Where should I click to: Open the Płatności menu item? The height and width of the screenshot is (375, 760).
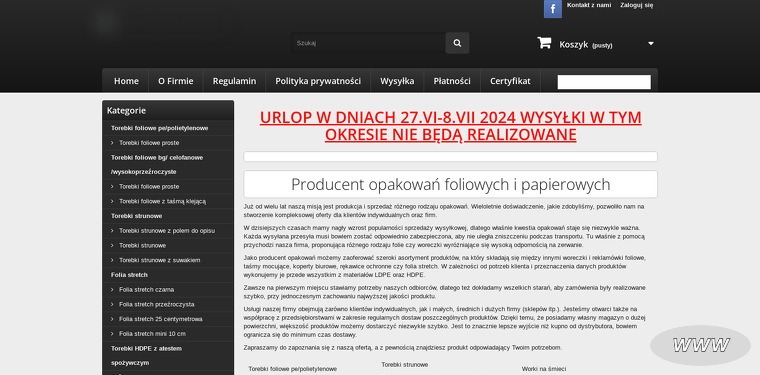coord(452,81)
